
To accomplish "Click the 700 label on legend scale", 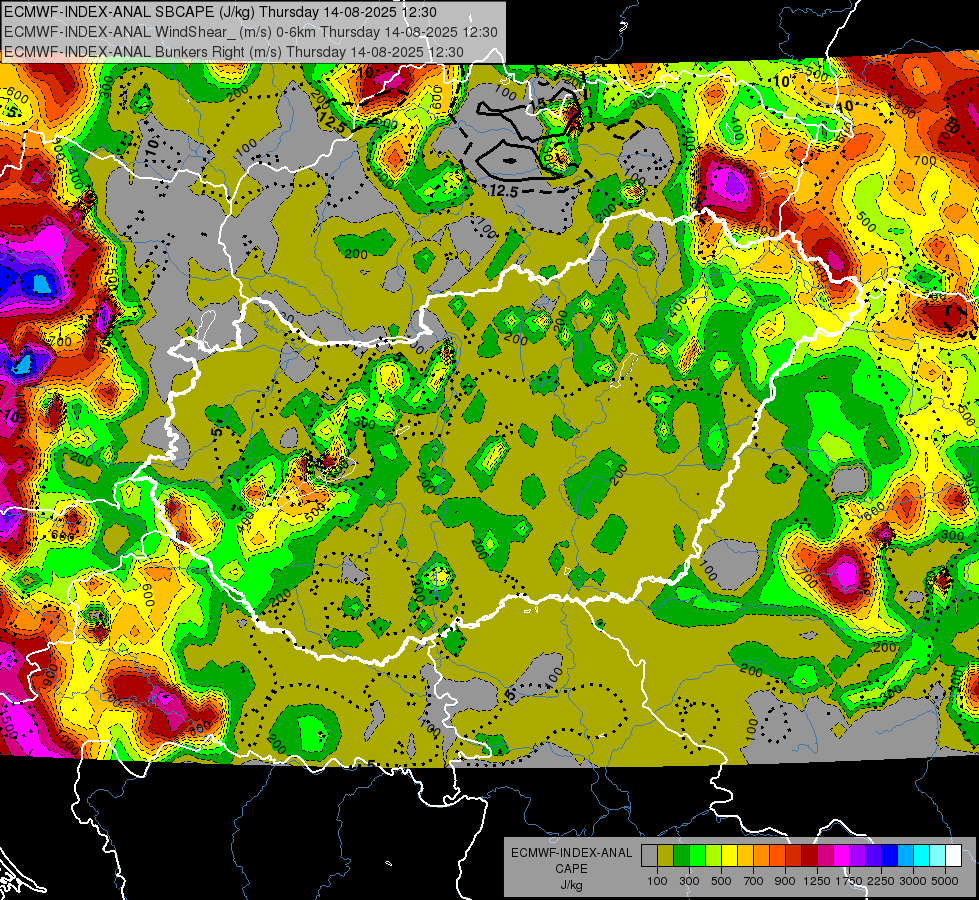I will pos(754,881).
